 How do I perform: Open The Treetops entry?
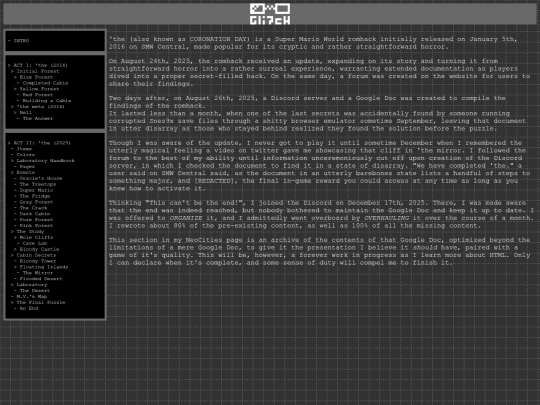(x=38, y=184)
